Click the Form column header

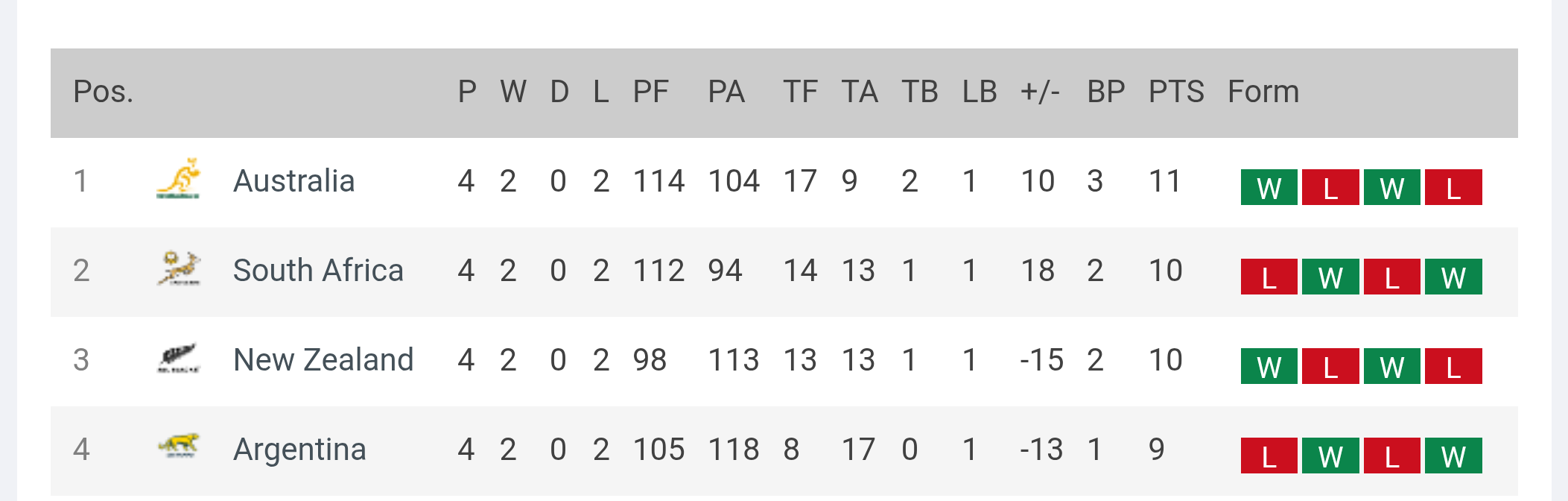tap(1263, 92)
